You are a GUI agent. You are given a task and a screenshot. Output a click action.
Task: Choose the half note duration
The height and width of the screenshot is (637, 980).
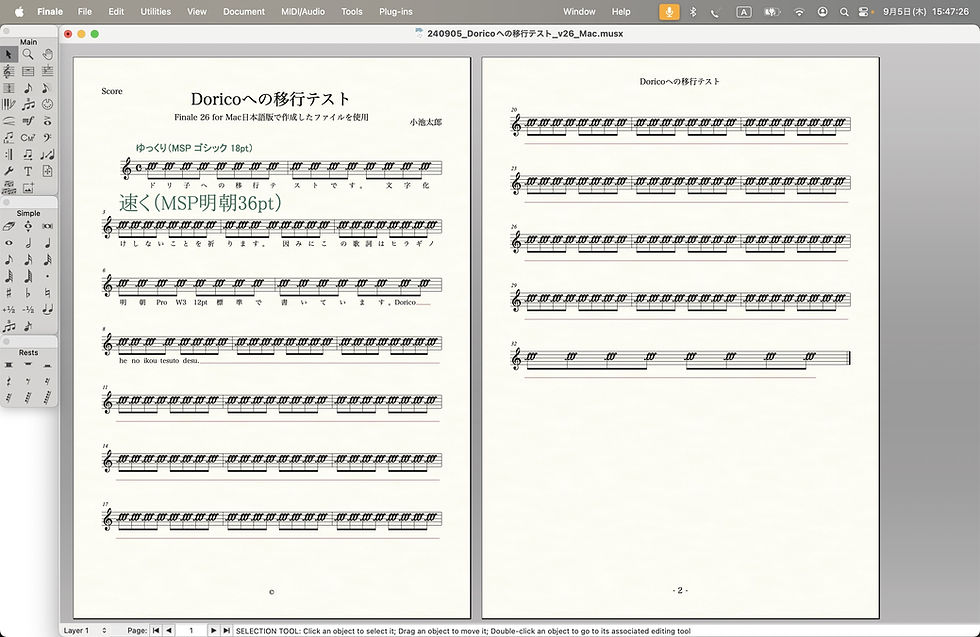click(28, 243)
